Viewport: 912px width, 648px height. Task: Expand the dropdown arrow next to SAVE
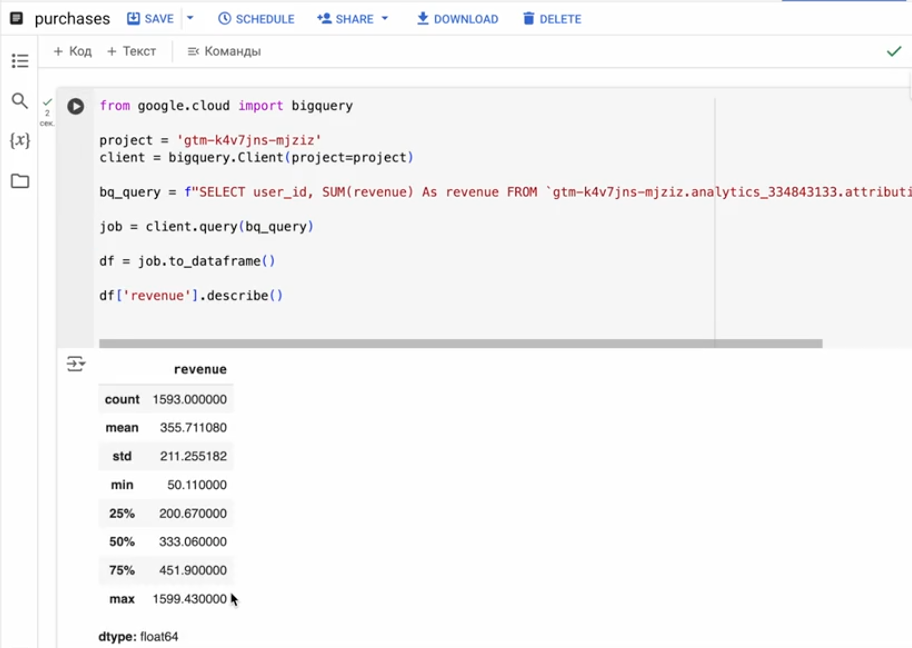point(190,19)
